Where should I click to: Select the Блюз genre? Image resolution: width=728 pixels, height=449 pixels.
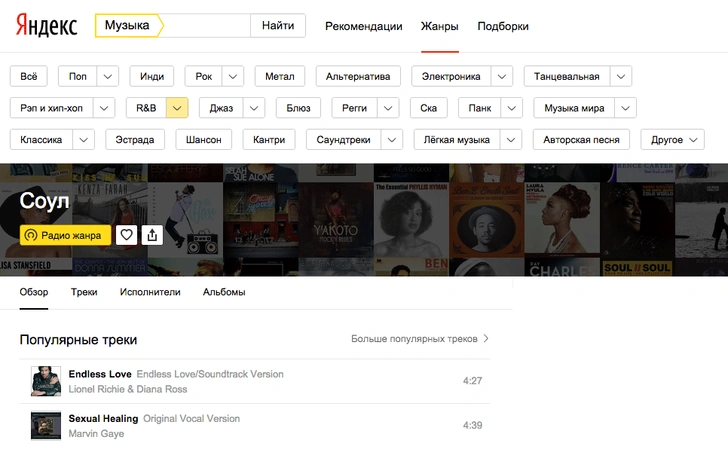coord(298,108)
